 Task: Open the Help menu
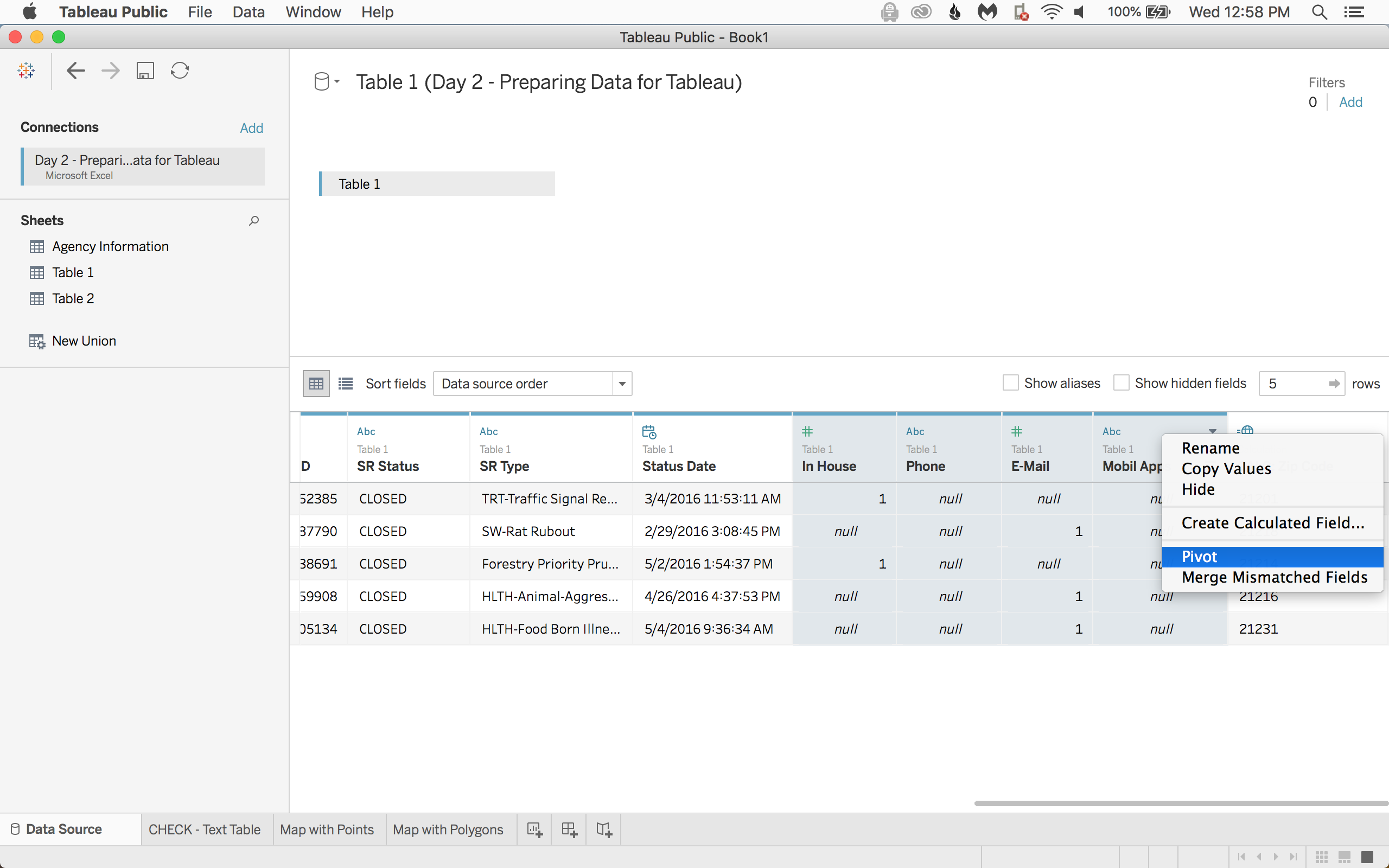[377, 12]
